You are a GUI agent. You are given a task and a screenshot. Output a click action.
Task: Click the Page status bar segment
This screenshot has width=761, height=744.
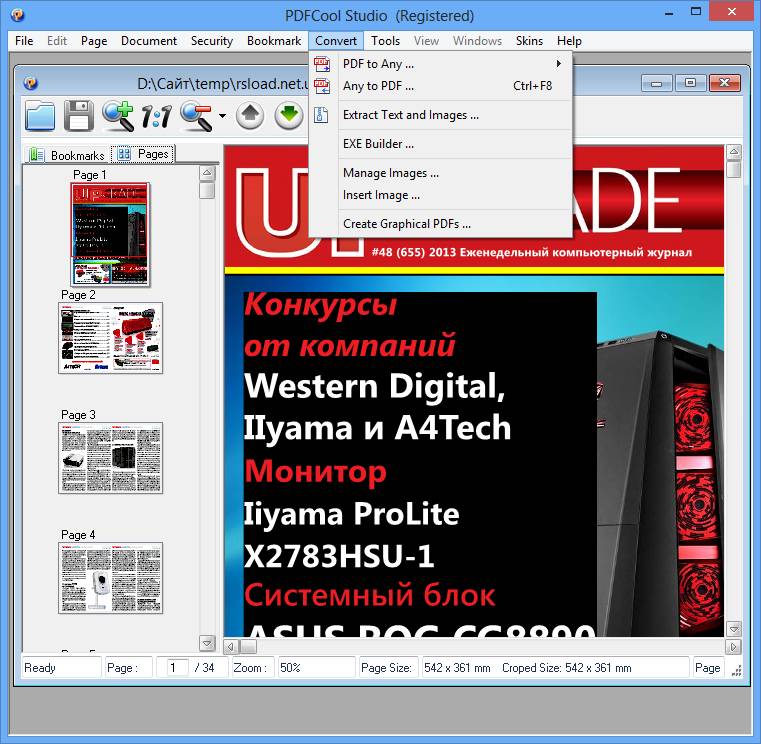tap(708, 668)
